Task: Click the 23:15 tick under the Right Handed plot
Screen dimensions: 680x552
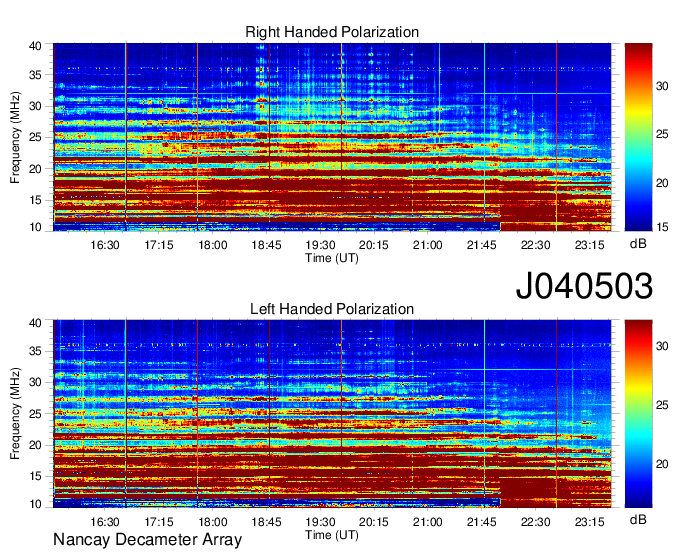Action: [x=589, y=245]
